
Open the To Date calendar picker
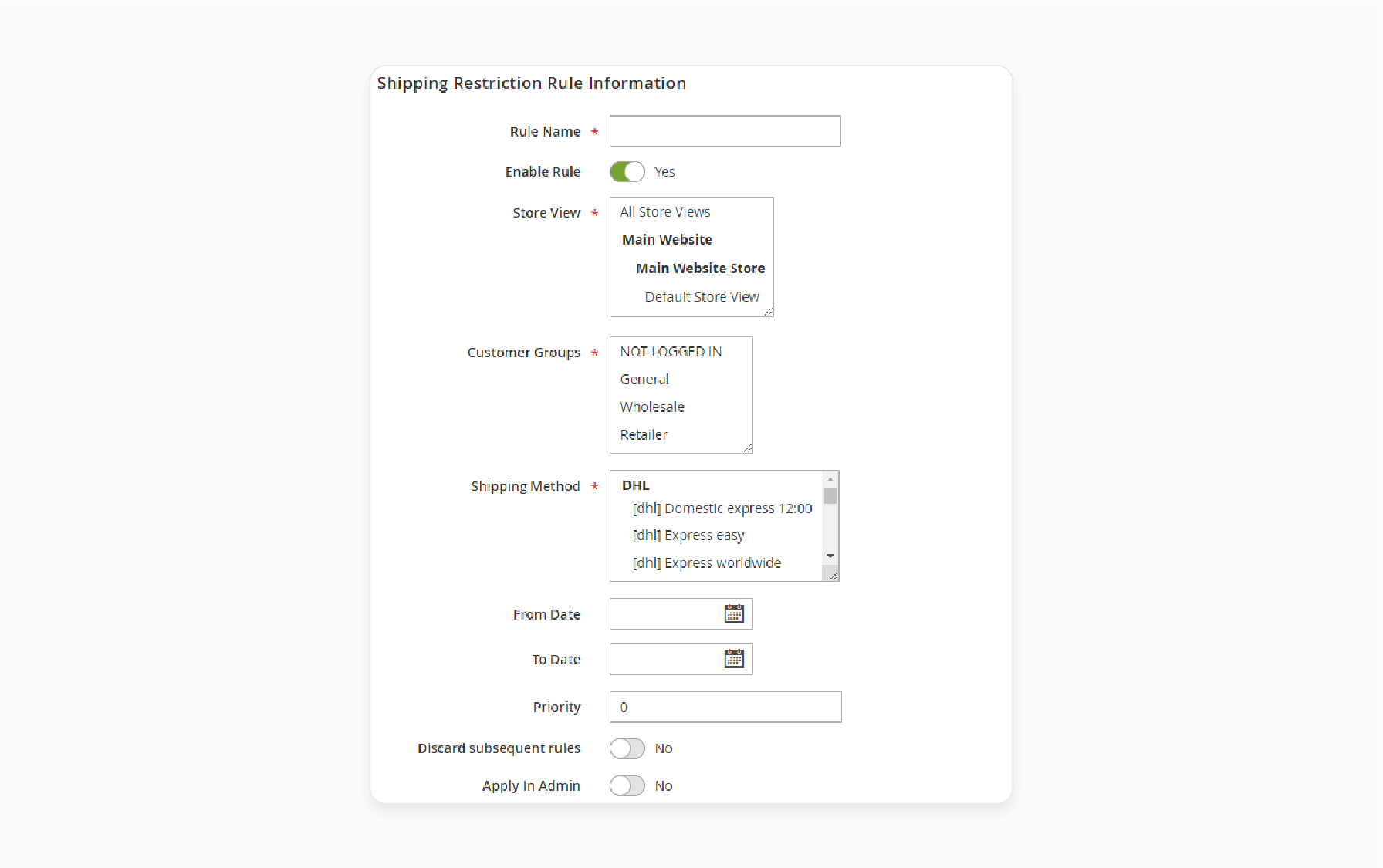[x=734, y=658]
